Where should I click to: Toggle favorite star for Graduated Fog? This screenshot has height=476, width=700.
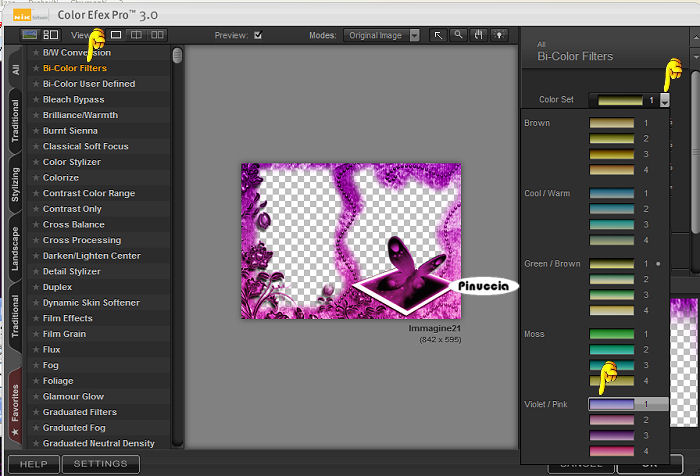coord(36,428)
